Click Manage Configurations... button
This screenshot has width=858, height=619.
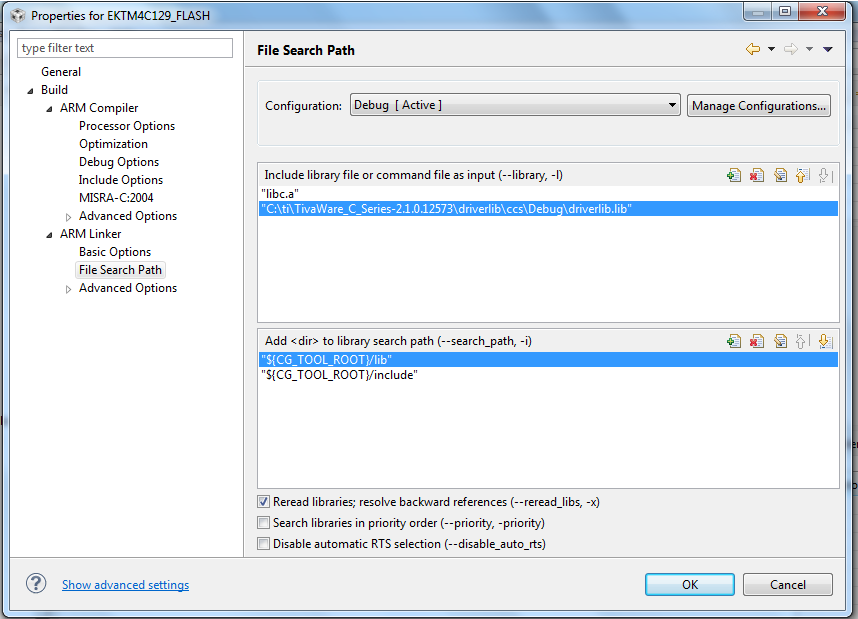click(x=758, y=106)
